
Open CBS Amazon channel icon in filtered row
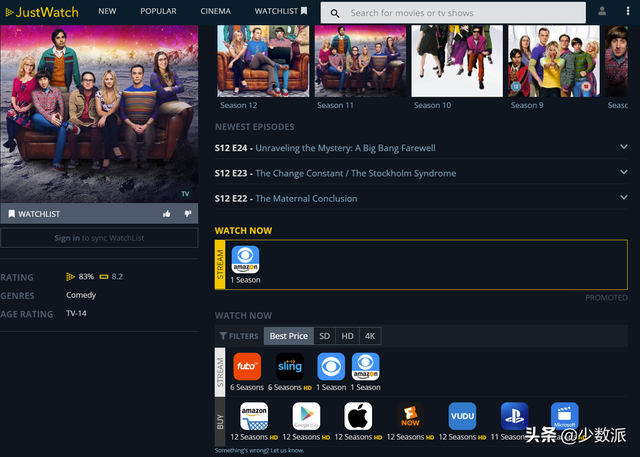(x=366, y=366)
